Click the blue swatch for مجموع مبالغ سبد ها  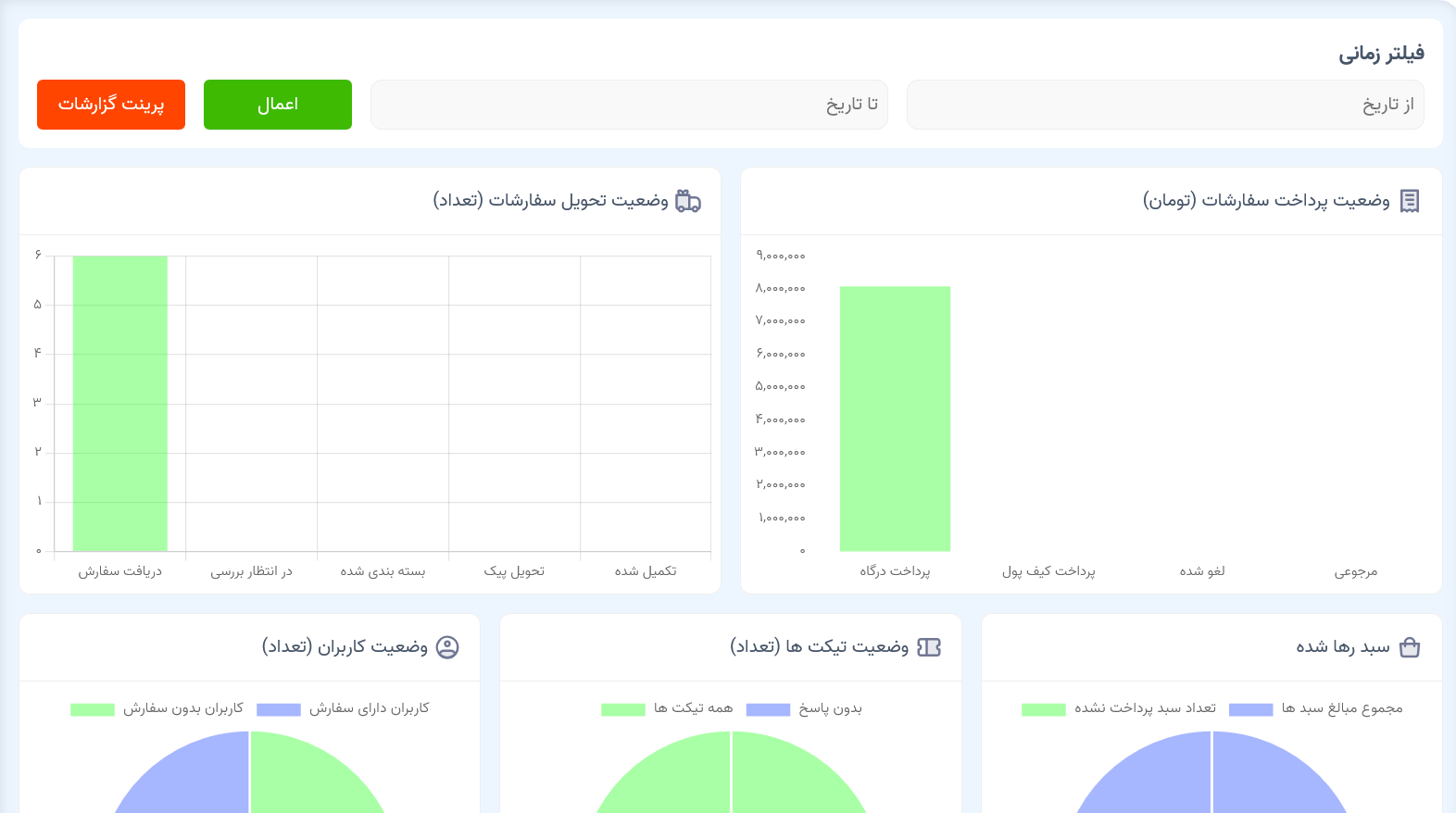pyautogui.click(x=1250, y=709)
